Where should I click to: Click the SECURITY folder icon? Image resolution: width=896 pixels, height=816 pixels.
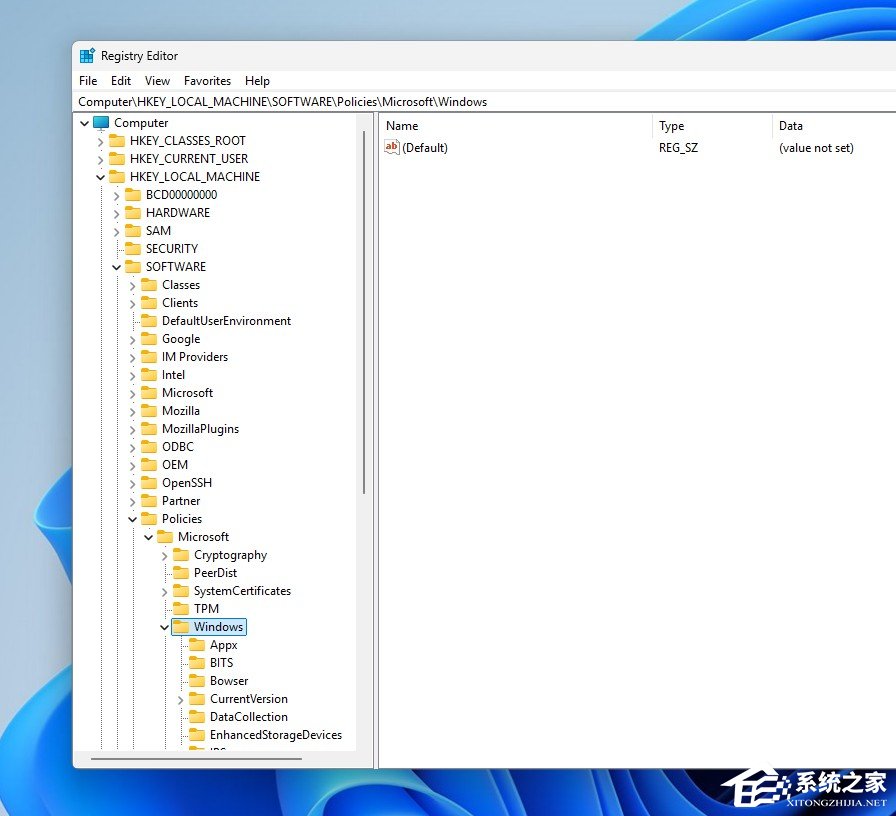(133, 249)
